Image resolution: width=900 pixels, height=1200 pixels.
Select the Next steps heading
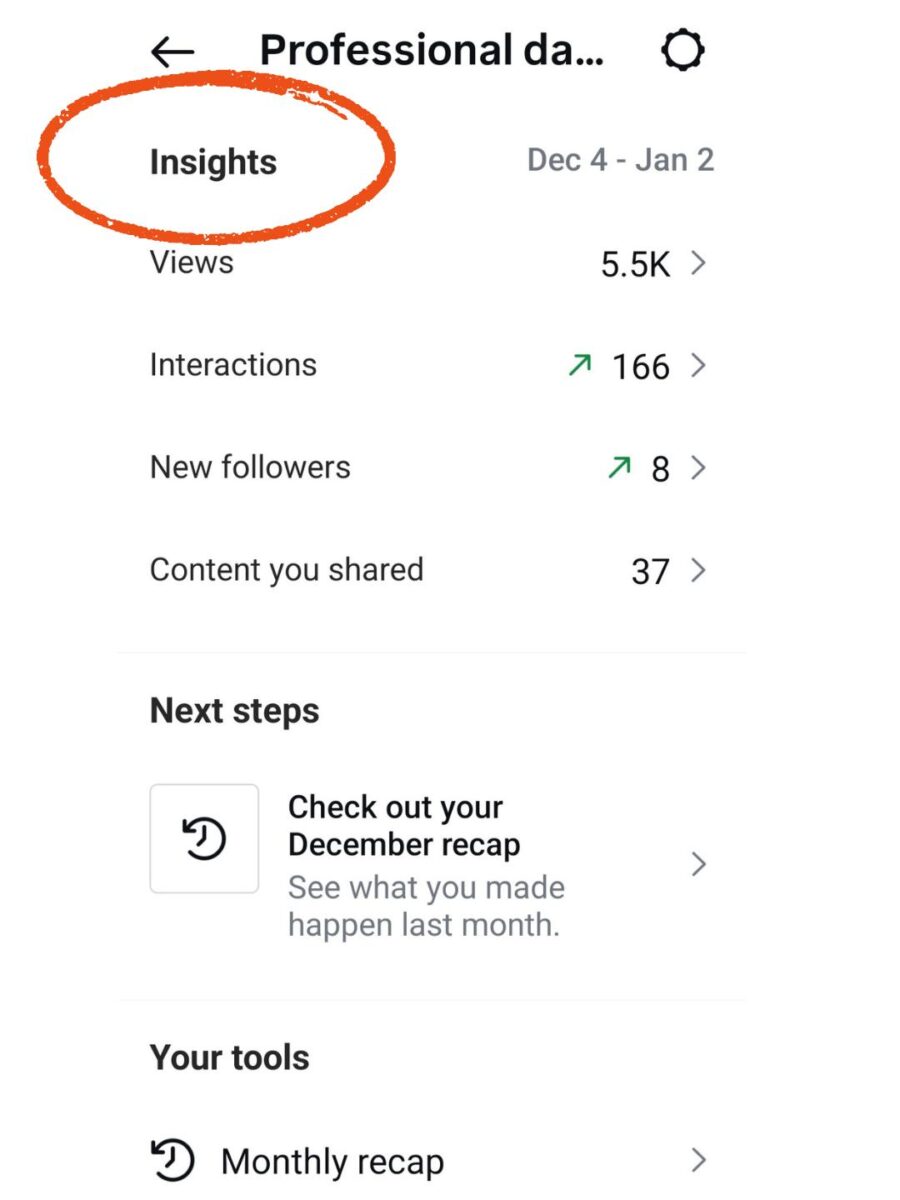(x=233, y=710)
